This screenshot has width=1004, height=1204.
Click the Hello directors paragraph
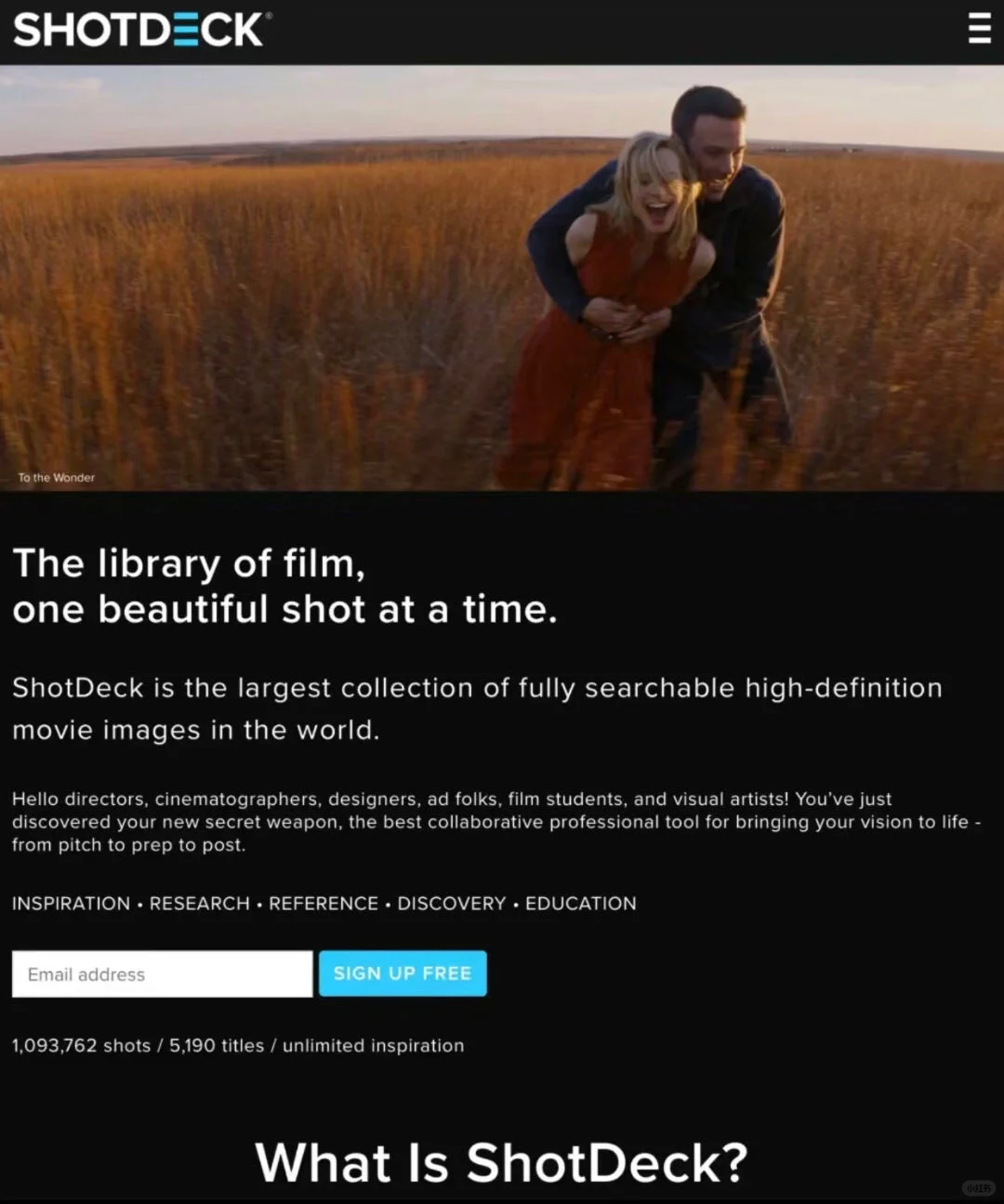click(496, 822)
